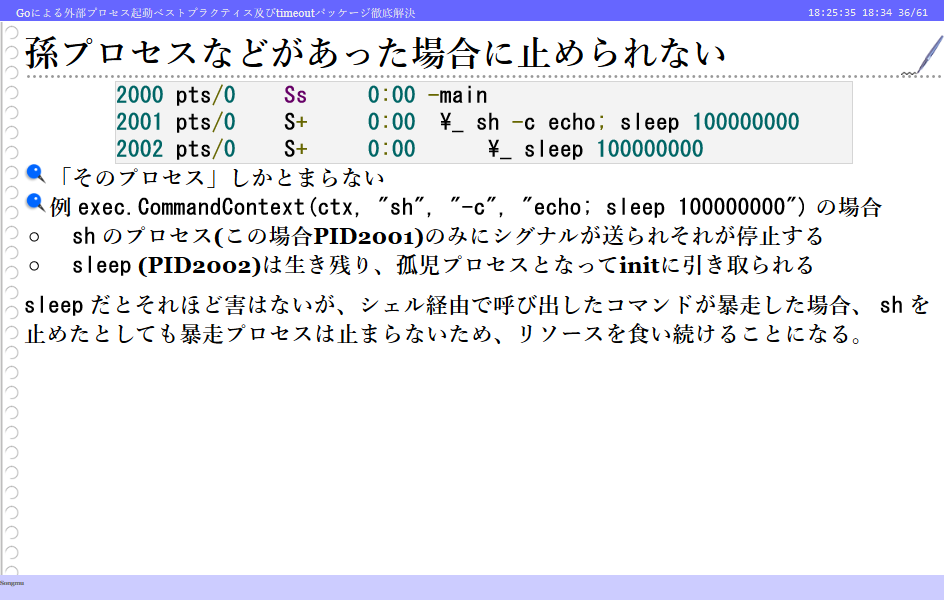Click the pen icon at the slide corner
The height and width of the screenshot is (600, 944).
[x=923, y=55]
